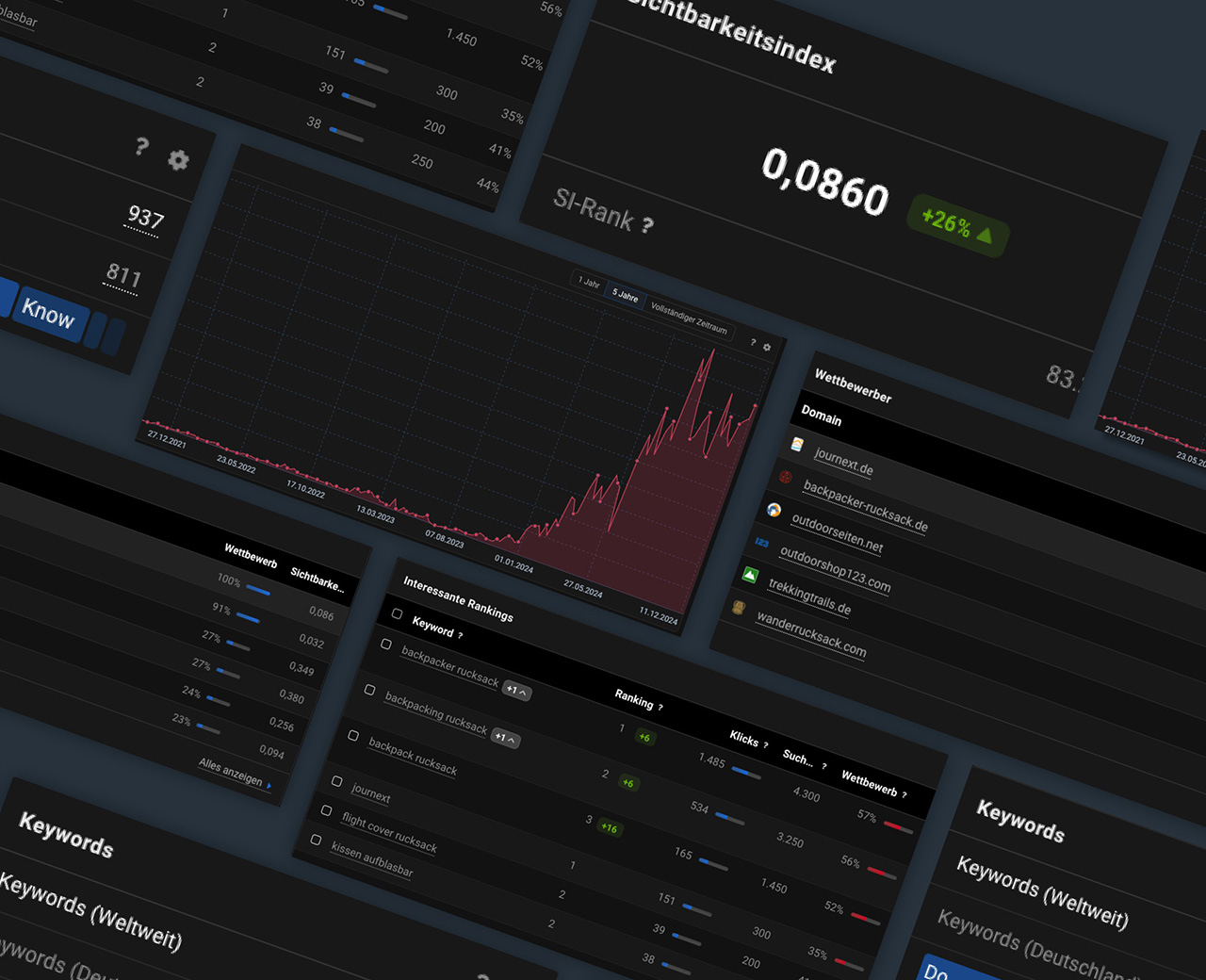Click the +16 ranking change badge
This screenshot has width=1206, height=980.
point(610,828)
